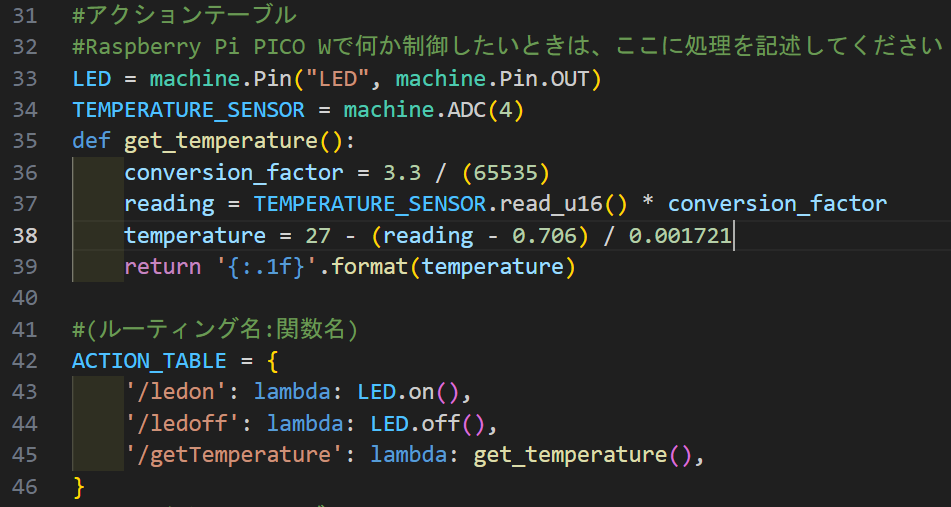951x507 pixels.
Task: Click line number 35 in the gutter
Action: point(25,141)
